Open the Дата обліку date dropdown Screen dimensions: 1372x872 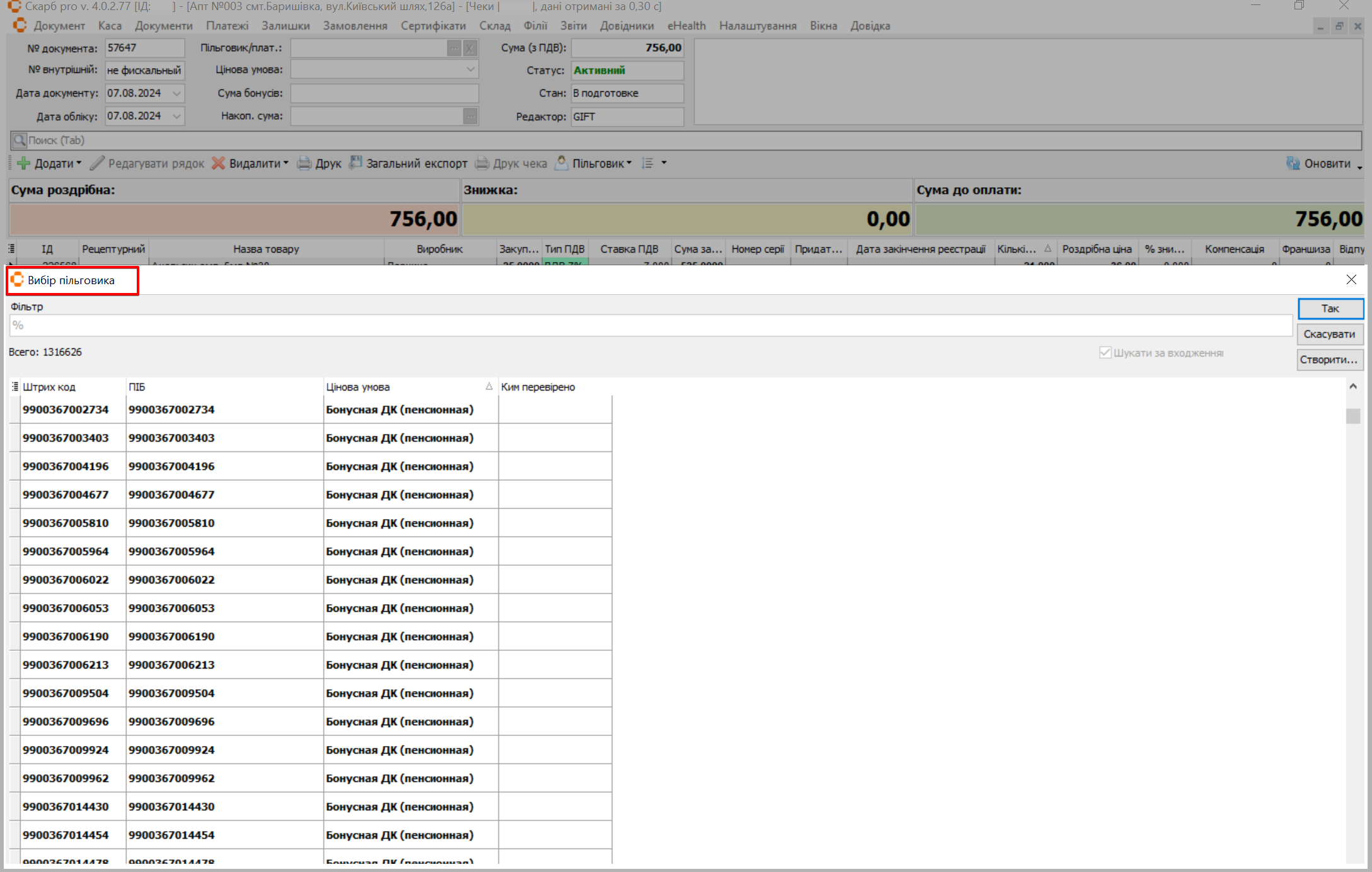177,116
